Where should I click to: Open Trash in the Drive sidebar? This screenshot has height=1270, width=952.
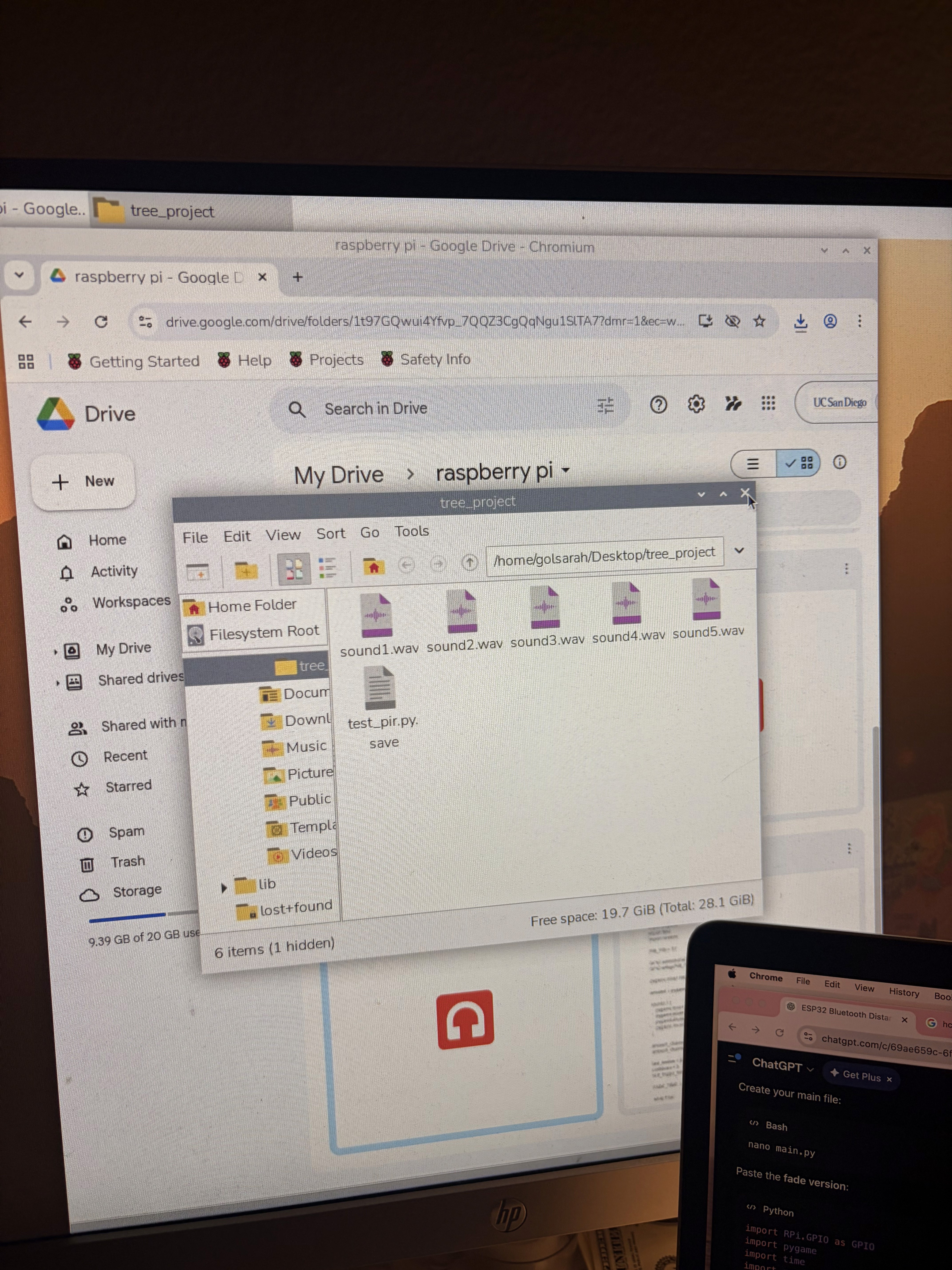[114, 862]
